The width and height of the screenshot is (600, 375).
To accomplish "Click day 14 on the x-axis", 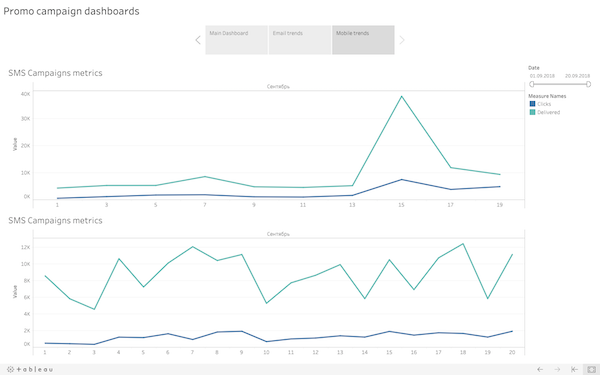I will (x=365, y=352).
